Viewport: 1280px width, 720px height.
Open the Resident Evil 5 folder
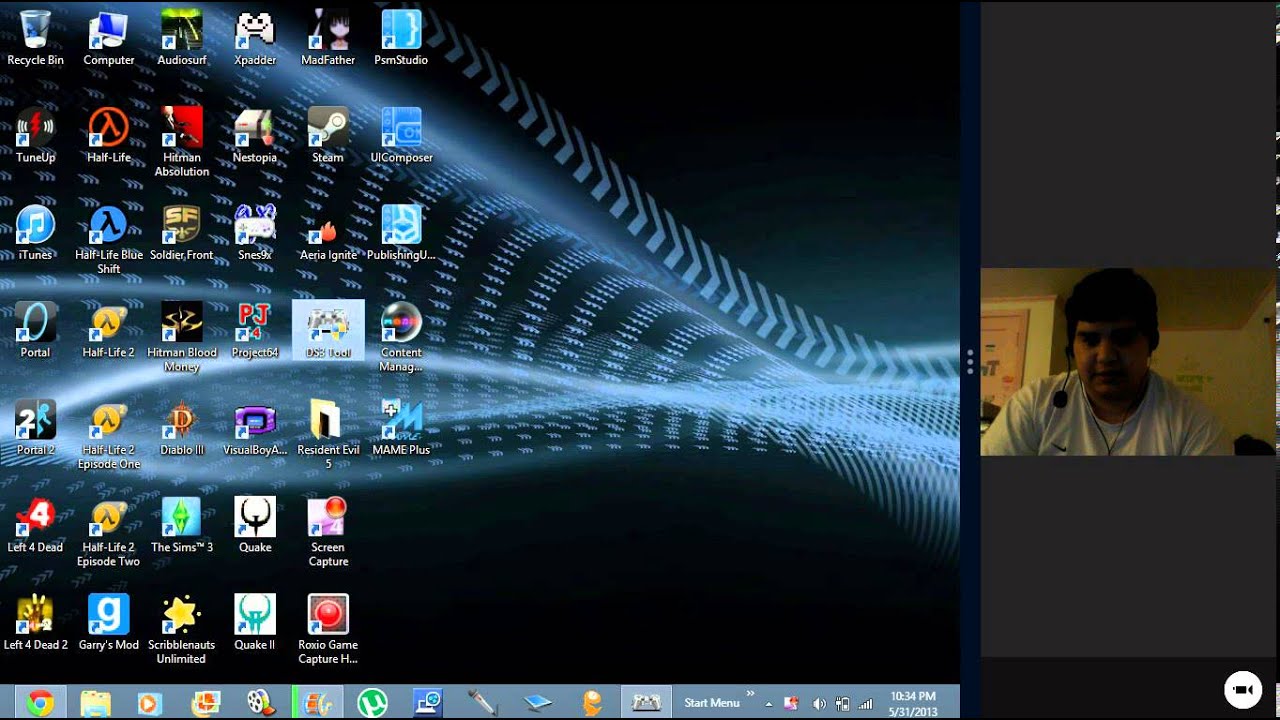coord(328,436)
